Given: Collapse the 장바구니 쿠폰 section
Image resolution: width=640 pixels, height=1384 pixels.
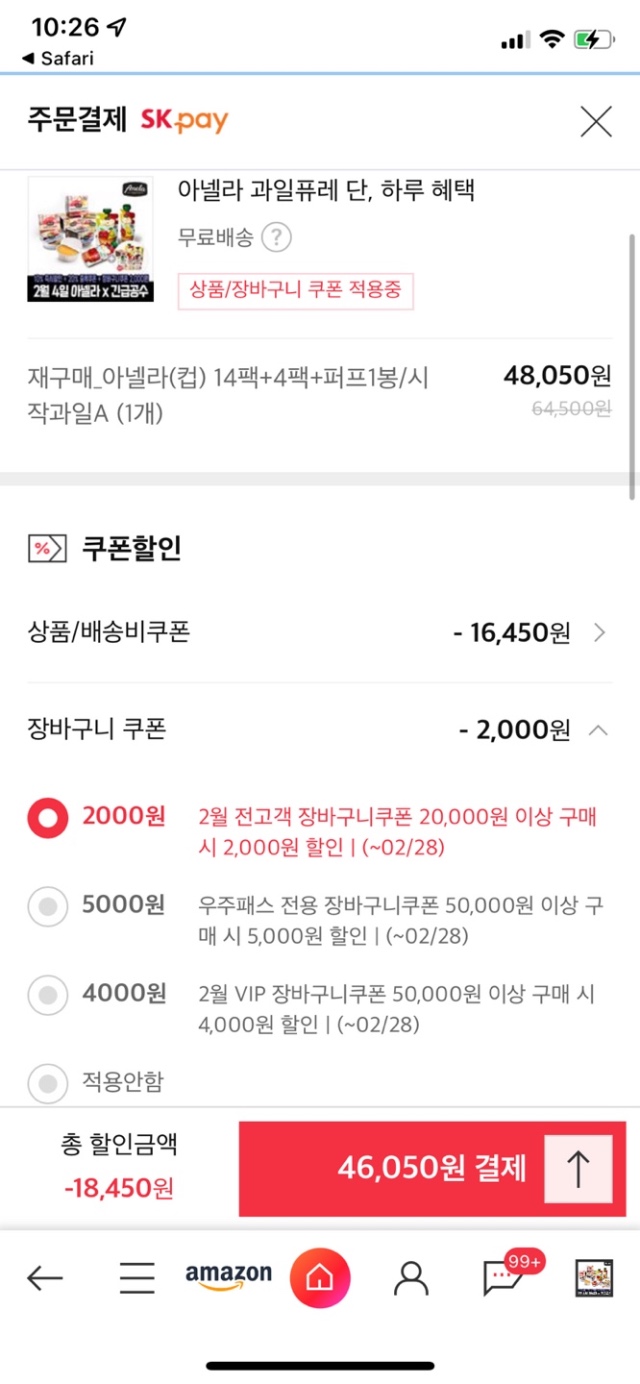Looking at the screenshot, I should pos(598,730).
